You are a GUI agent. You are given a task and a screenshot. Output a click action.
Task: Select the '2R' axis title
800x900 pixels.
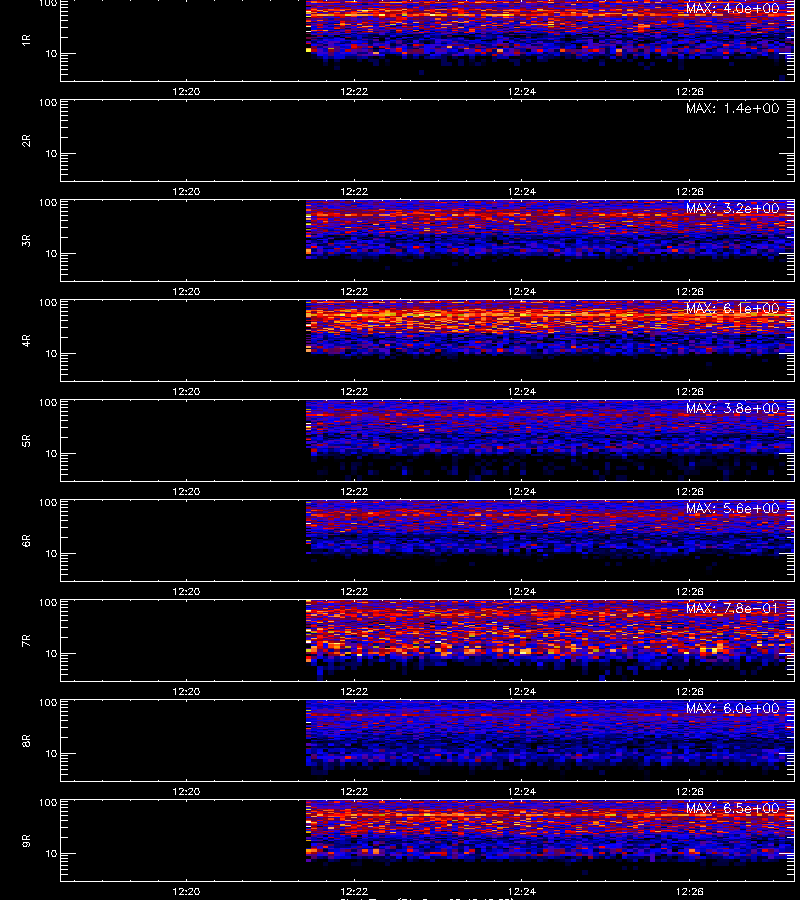point(26,141)
